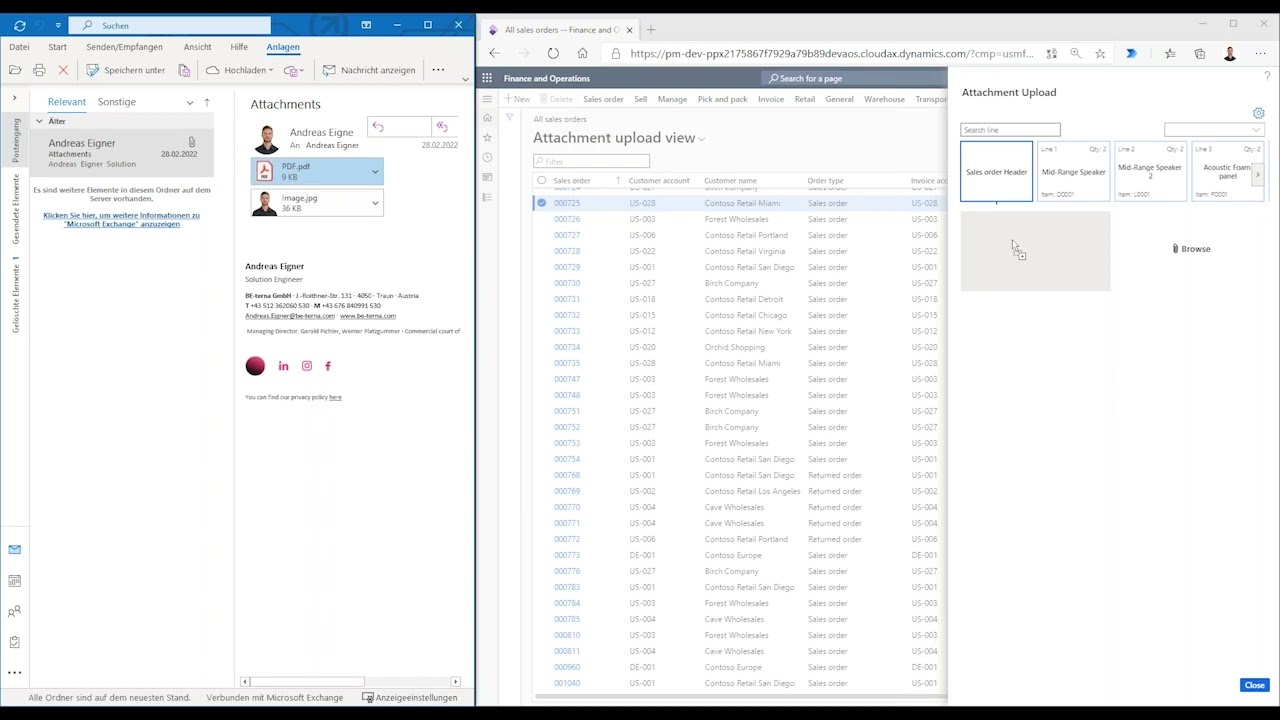Open sales order 000726 link

pos(567,219)
